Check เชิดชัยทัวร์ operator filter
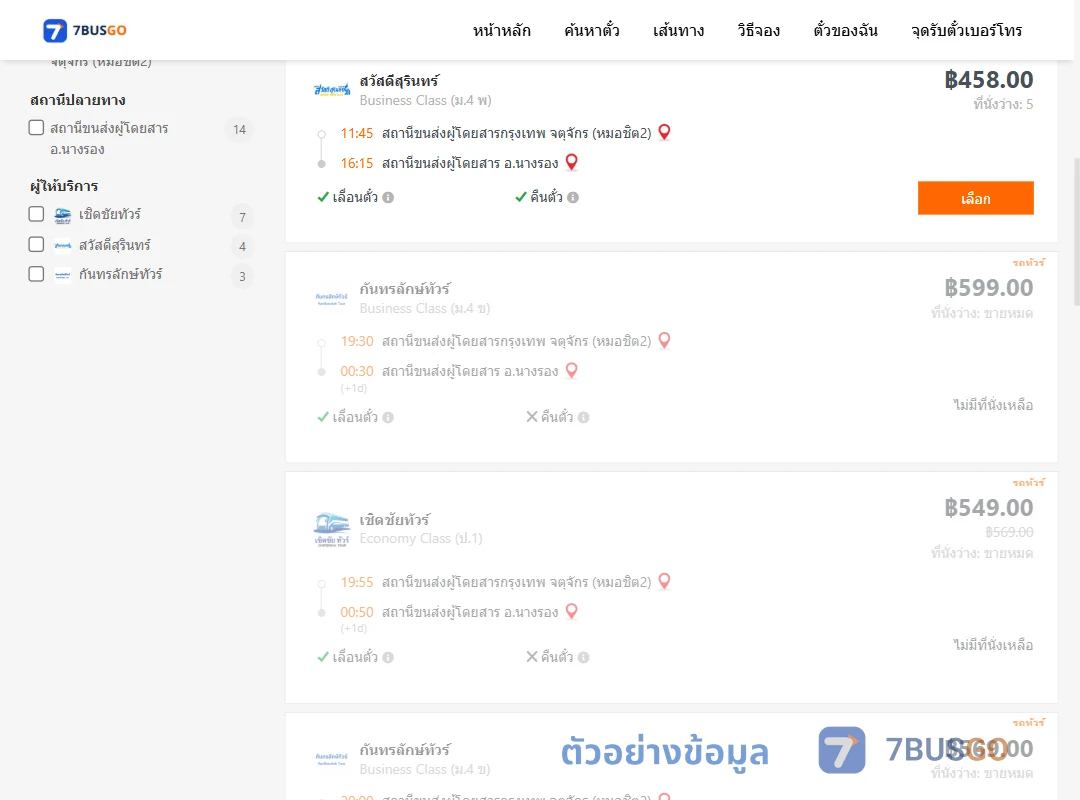The image size is (1080, 800). (37, 214)
